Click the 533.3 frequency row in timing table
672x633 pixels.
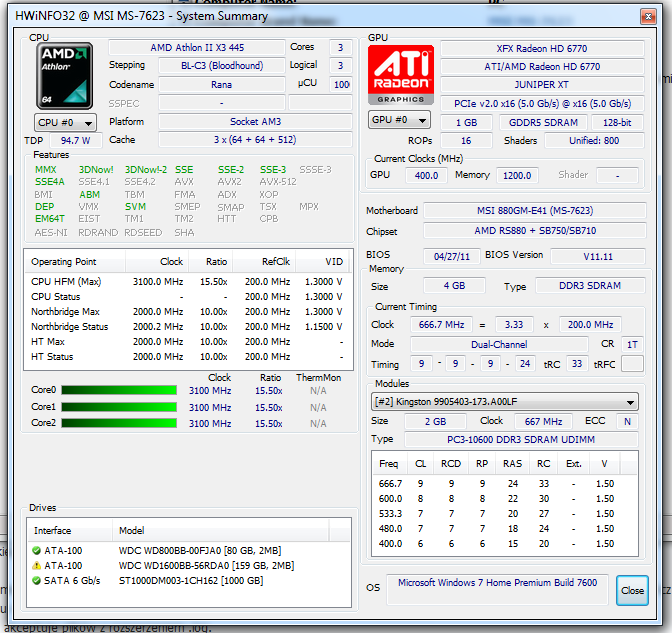click(x=505, y=513)
